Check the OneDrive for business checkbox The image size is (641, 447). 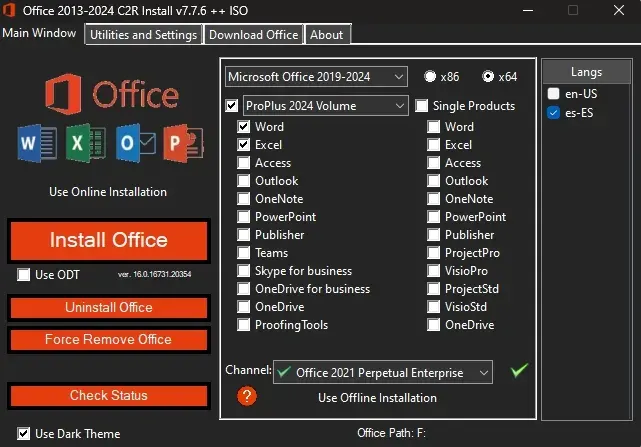[x=244, y=289]
